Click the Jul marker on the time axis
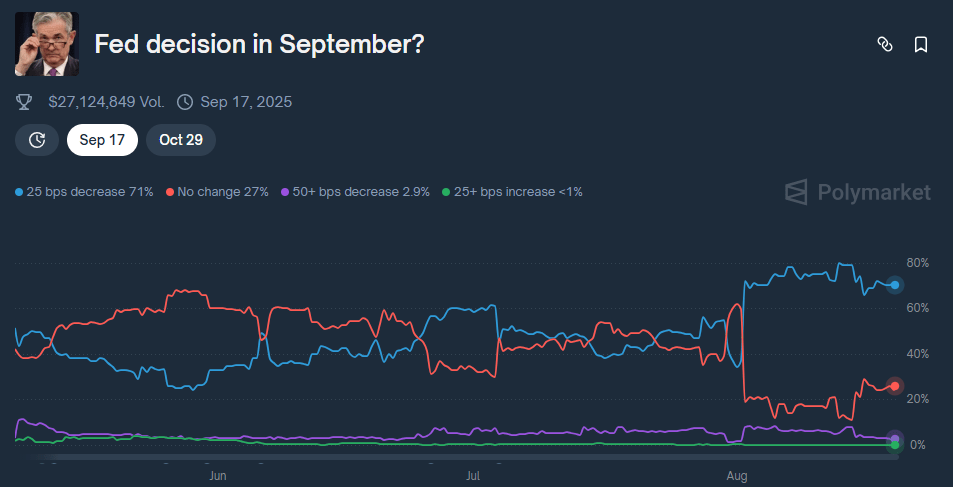 click(x=474, y=476)
